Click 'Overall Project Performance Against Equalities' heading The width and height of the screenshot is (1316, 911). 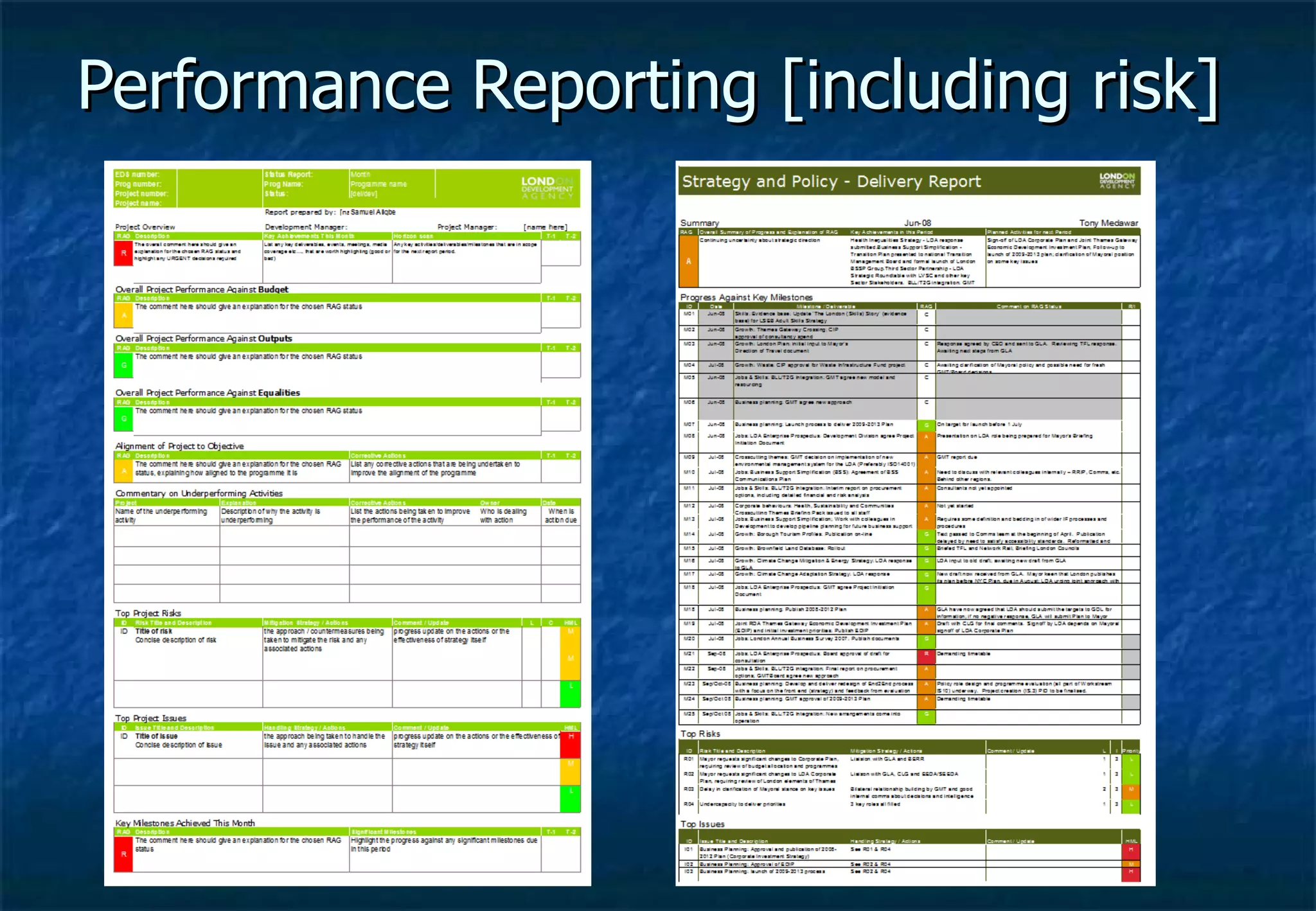point(208,393)
